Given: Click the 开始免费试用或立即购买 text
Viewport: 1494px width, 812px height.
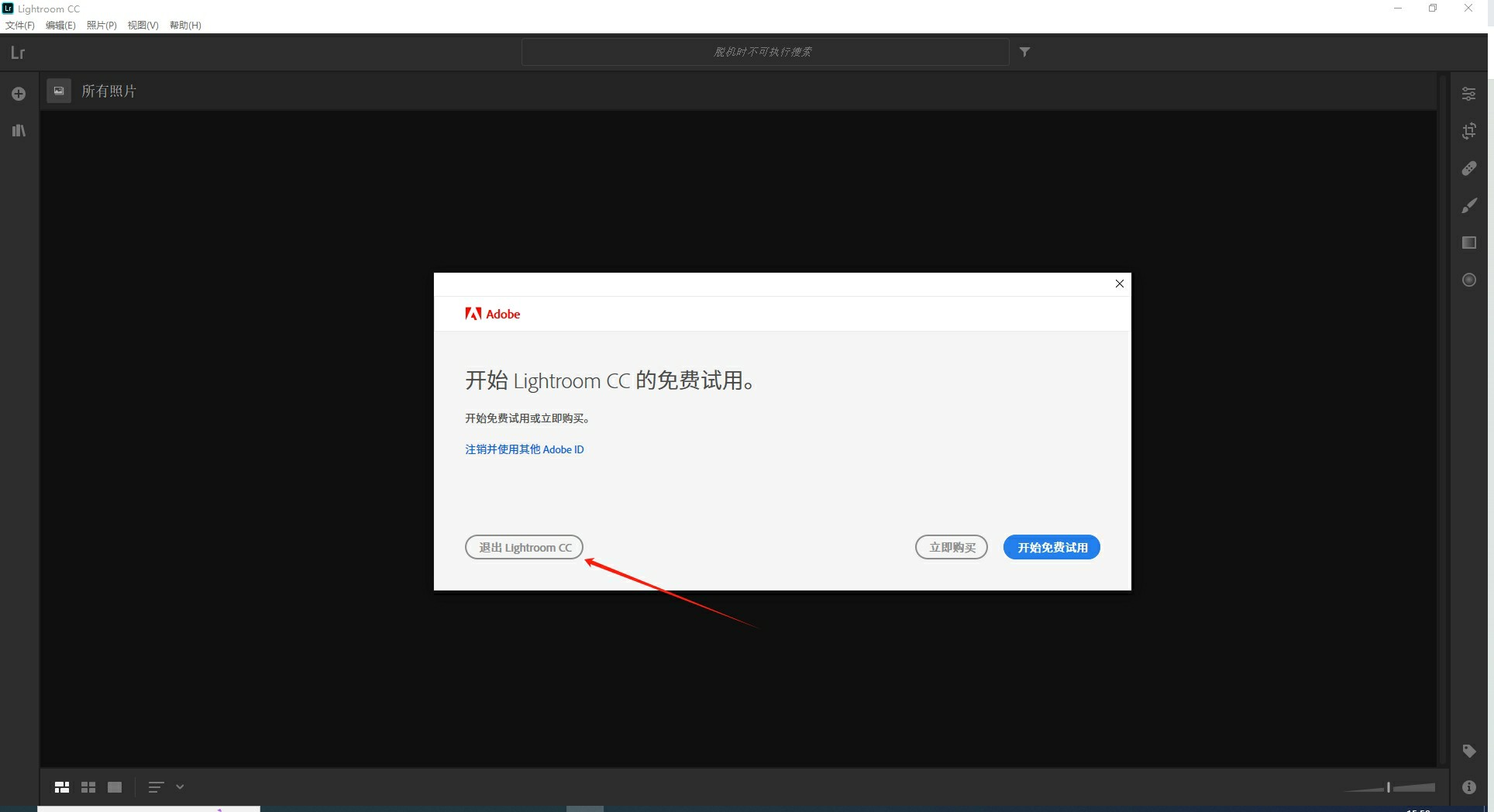Looking at the screenshot, I should [527, 418].
